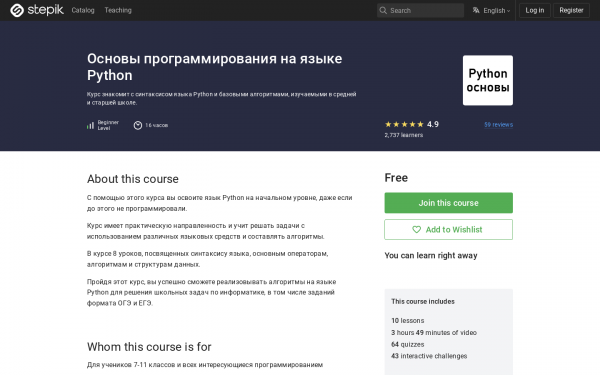
Task: Click the Python основы course thumbnail
Action: (x=488, y=80)
